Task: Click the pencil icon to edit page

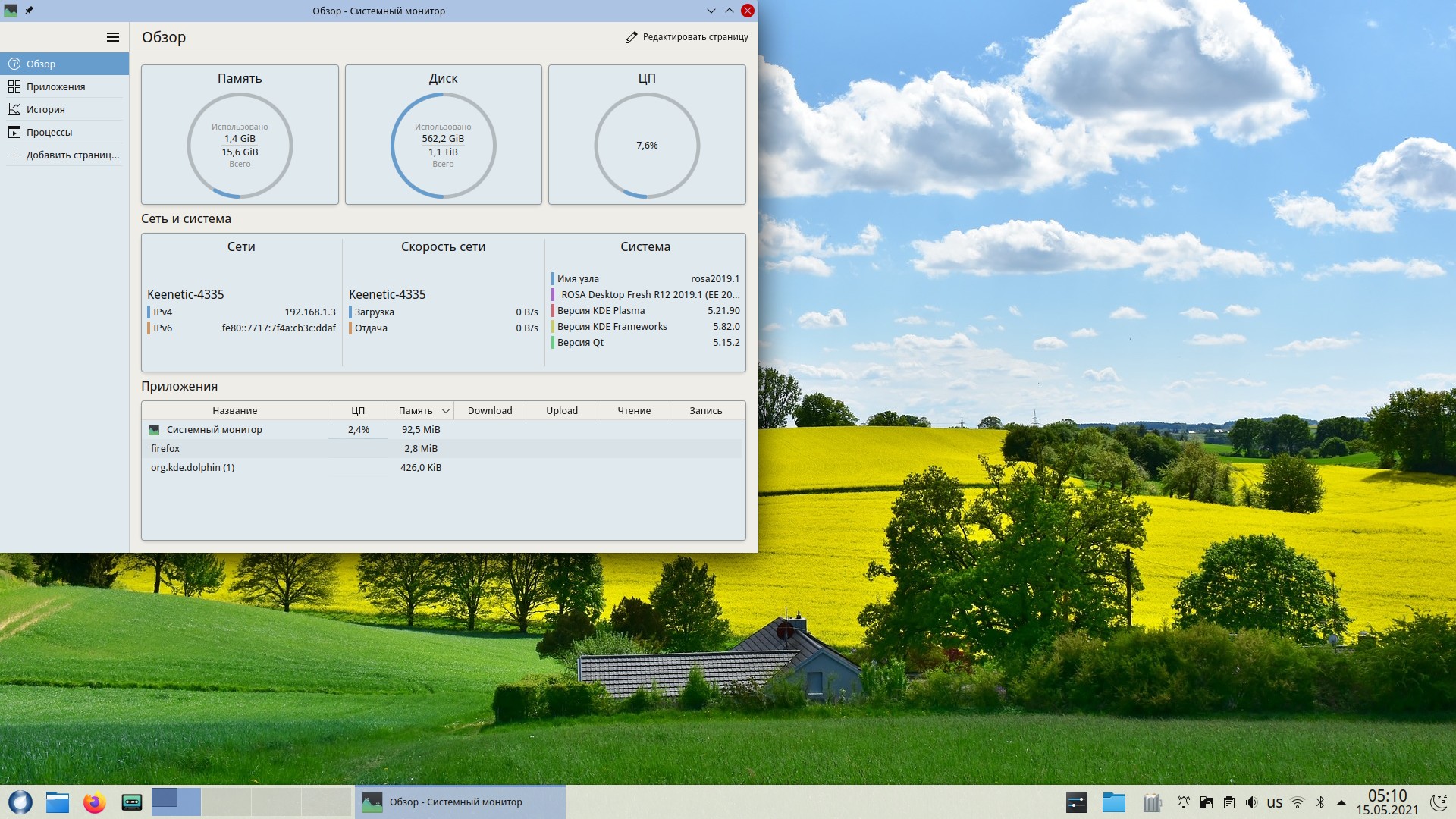Action: [631, 37]
